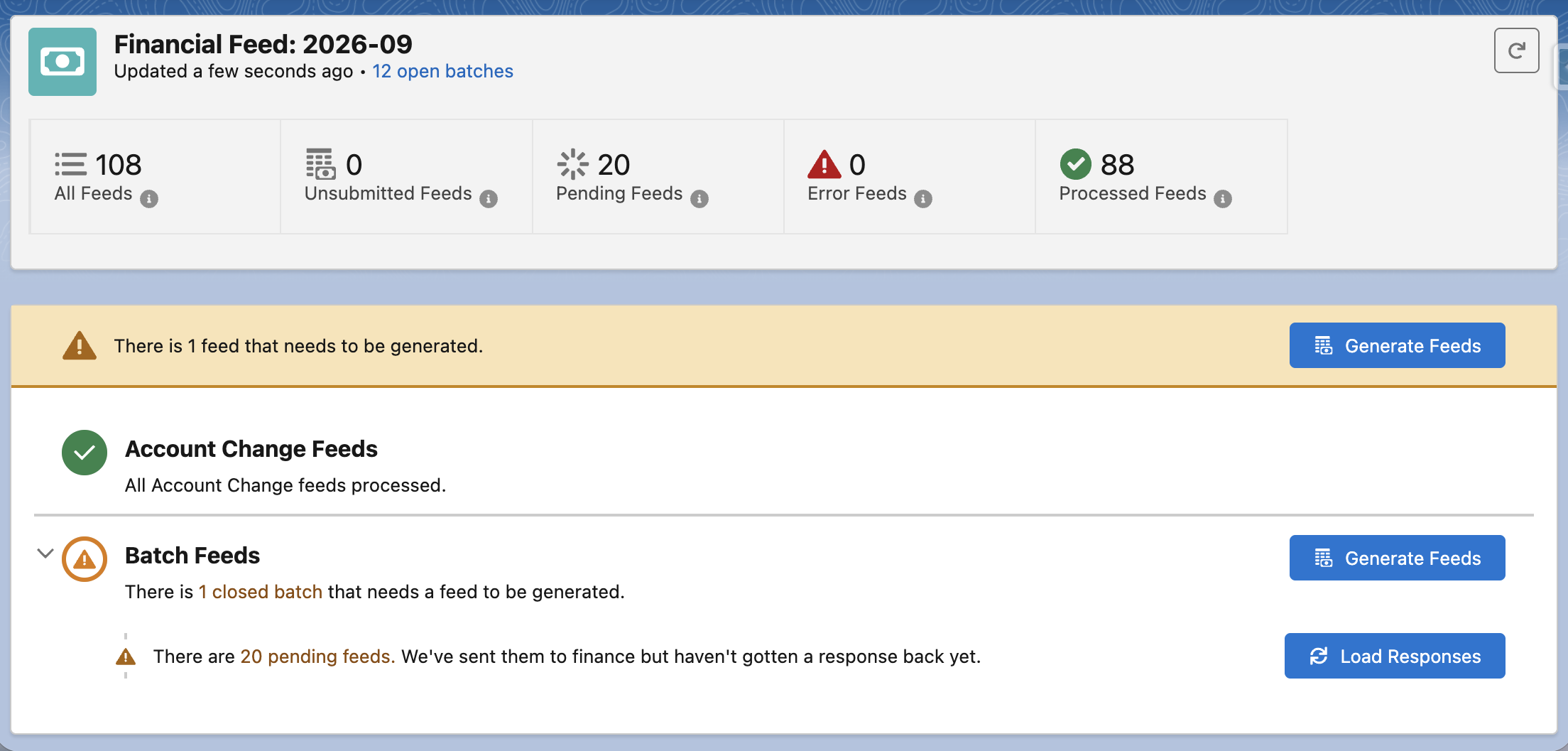Click the Batch Feeds orange warning circle

[85, 559]
